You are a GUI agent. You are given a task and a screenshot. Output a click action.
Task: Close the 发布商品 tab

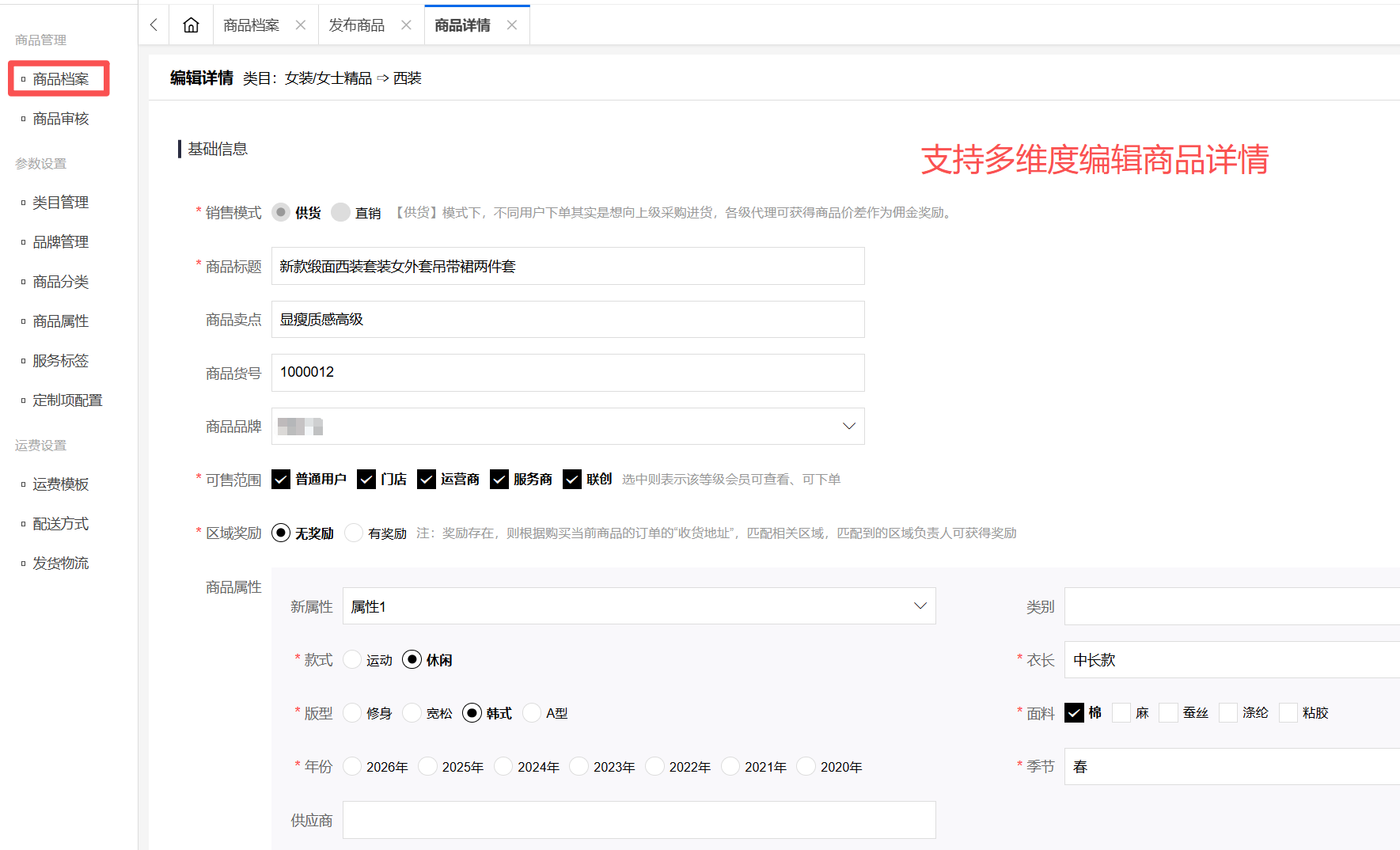[406, 25]
